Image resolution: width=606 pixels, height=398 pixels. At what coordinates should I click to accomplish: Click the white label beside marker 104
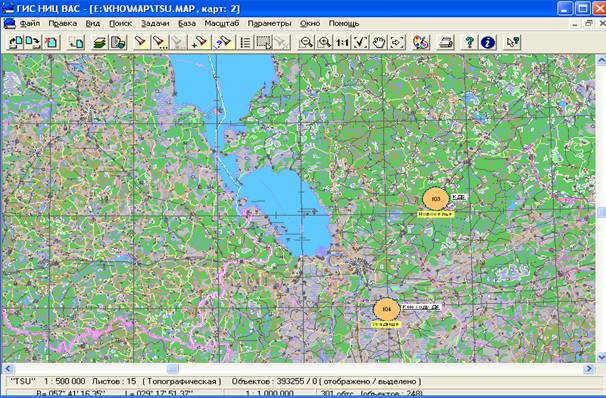(x=421, y=307)
